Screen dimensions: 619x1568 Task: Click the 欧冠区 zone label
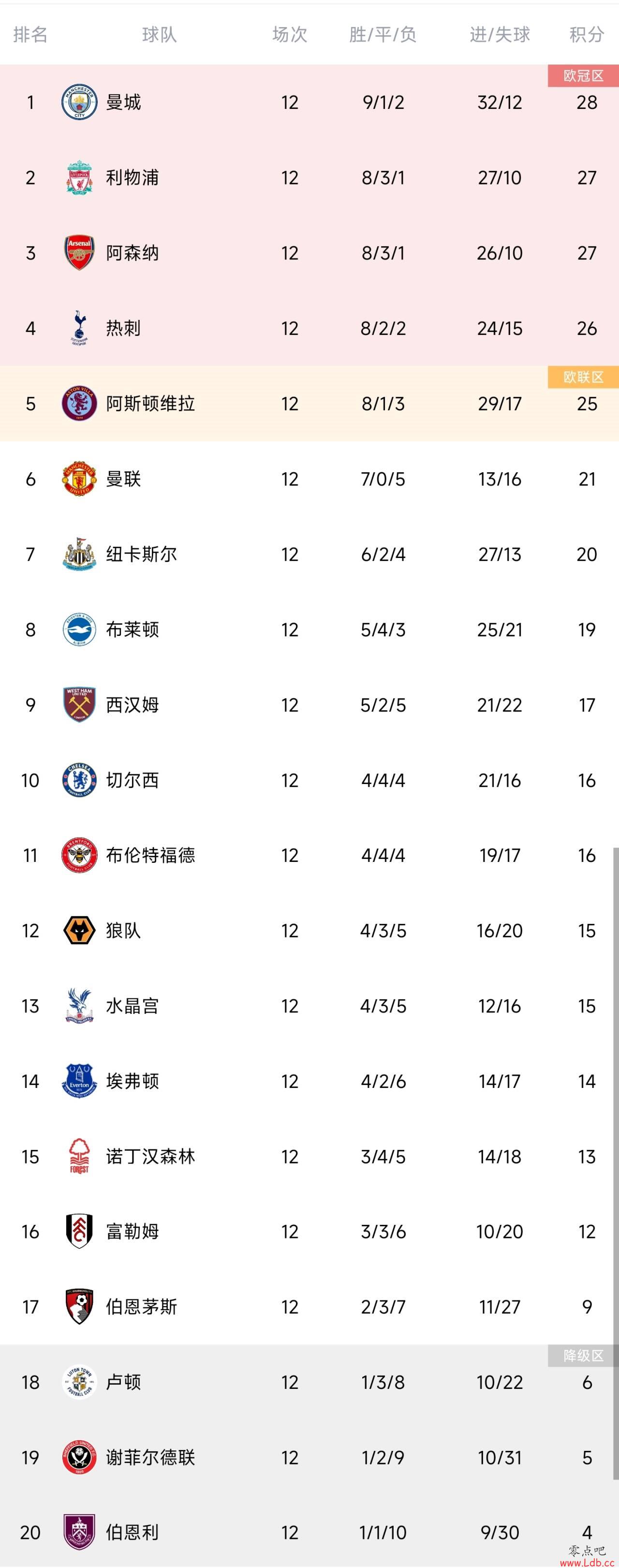tap(583, 75)
